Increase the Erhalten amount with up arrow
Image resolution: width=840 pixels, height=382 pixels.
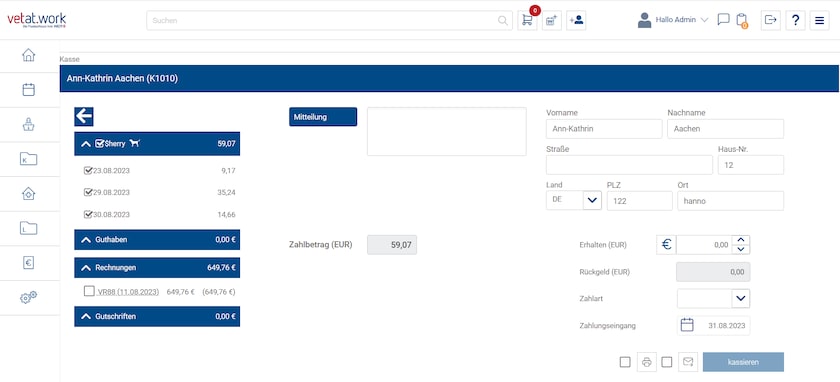pos(741,240)
